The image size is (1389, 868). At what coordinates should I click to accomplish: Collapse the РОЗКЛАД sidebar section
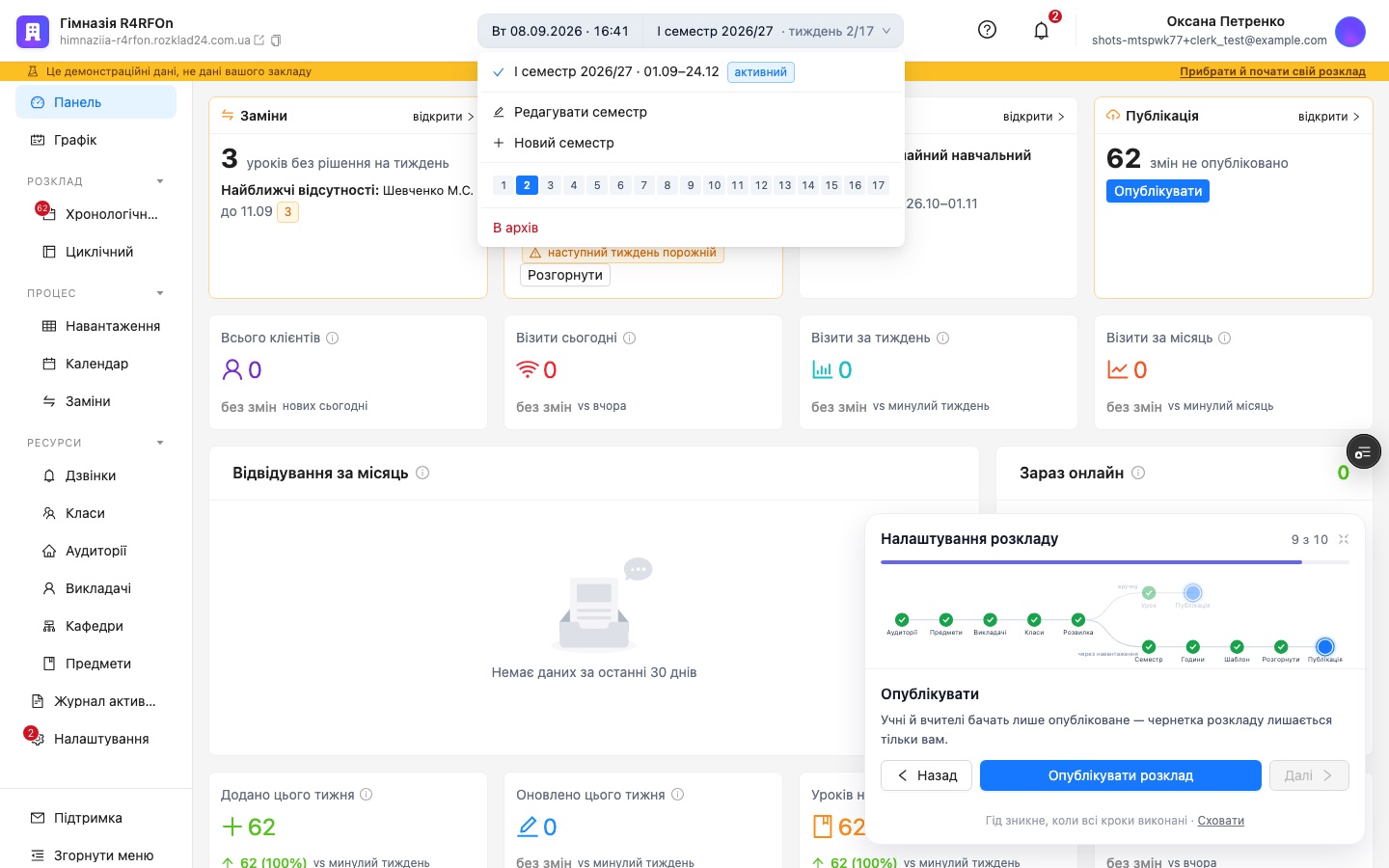pos(160,181)
